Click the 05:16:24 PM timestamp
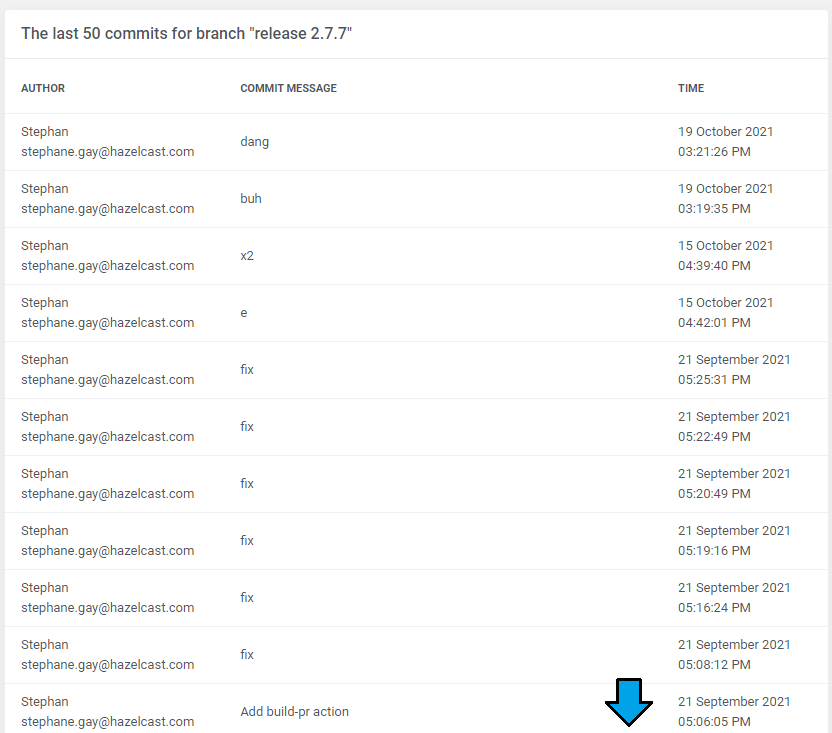Image resolution: width=832 pixels, height=733 pixels. (x=714, y=608)
